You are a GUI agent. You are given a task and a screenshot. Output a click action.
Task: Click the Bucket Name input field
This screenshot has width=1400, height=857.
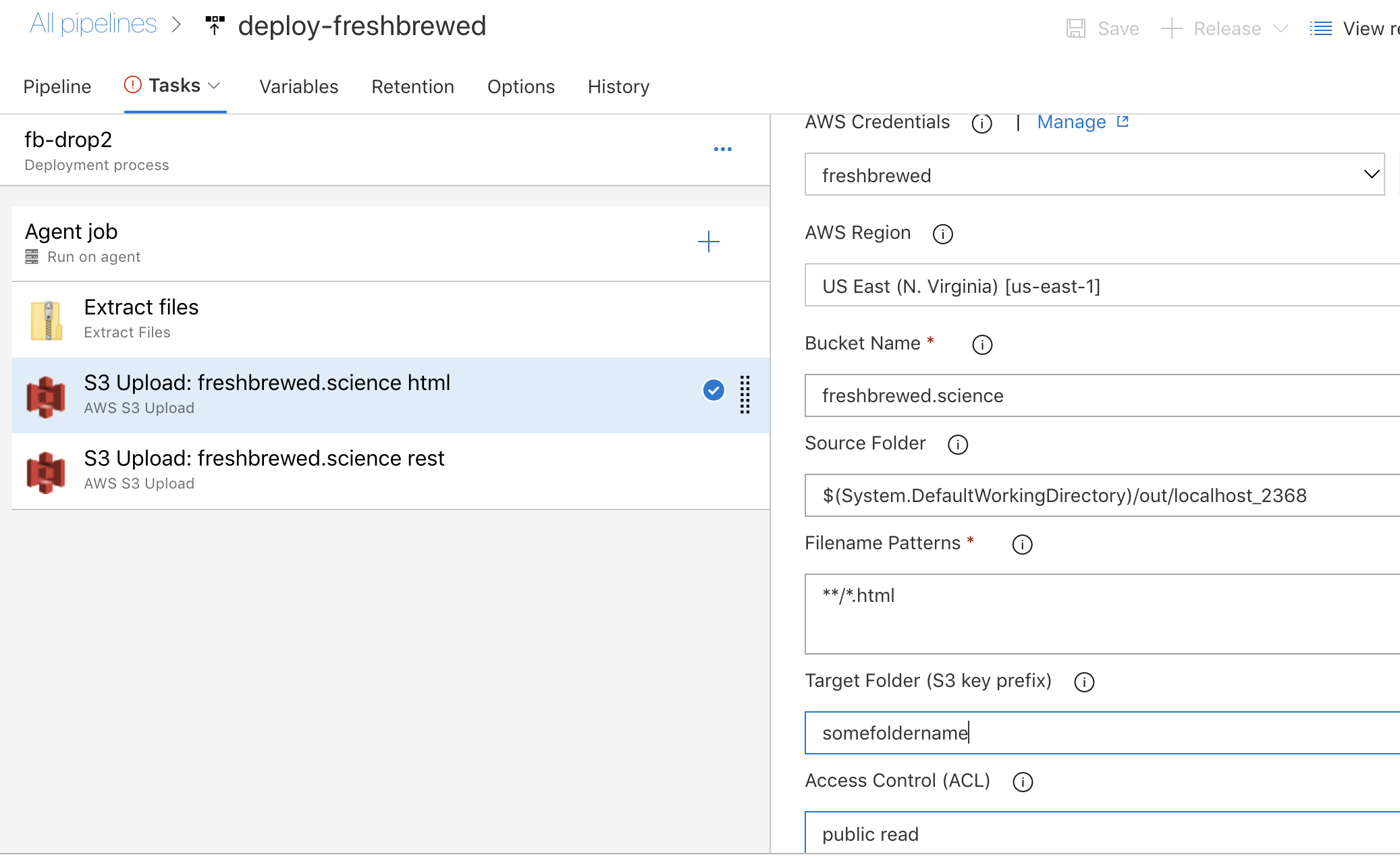tap(1102, 395)
